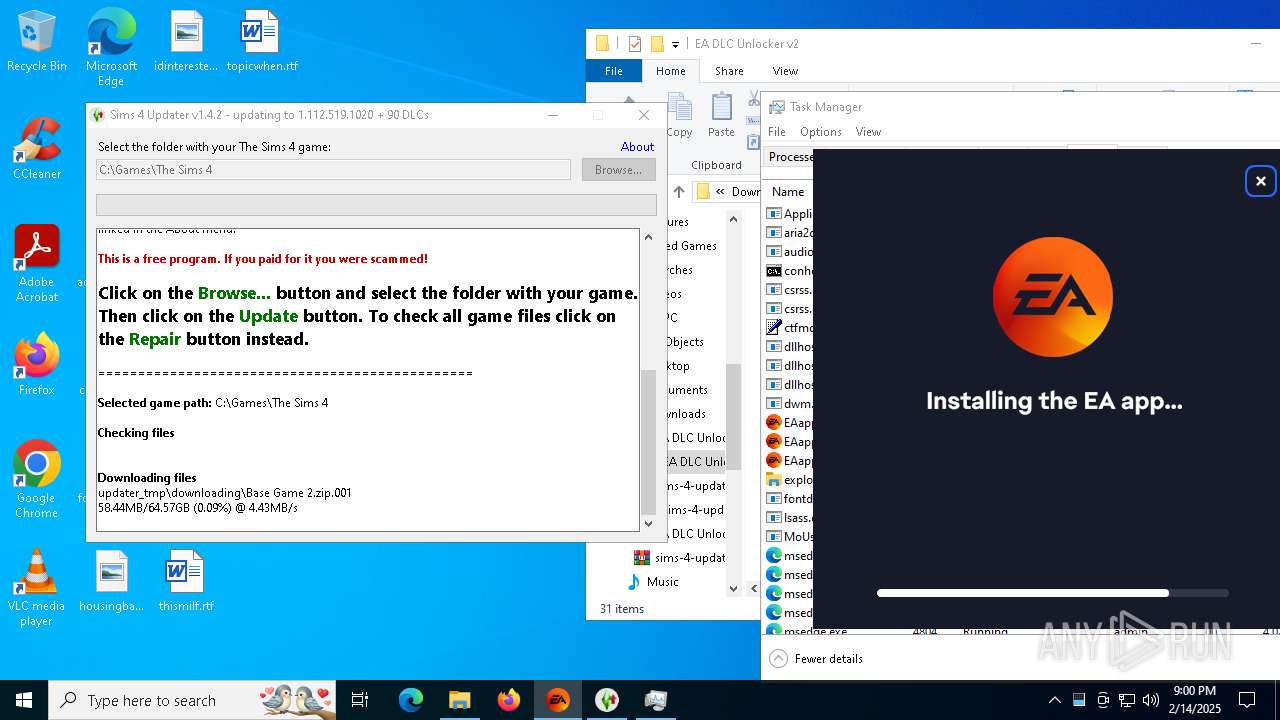Screen dimensions: 1280x720
Task: Sort by the Name column in Task Manager
Action: coord(788,192)
